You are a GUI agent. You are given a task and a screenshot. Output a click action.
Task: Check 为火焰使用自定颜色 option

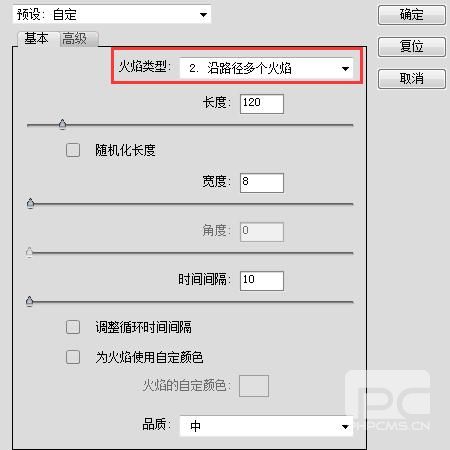(73, 357)
